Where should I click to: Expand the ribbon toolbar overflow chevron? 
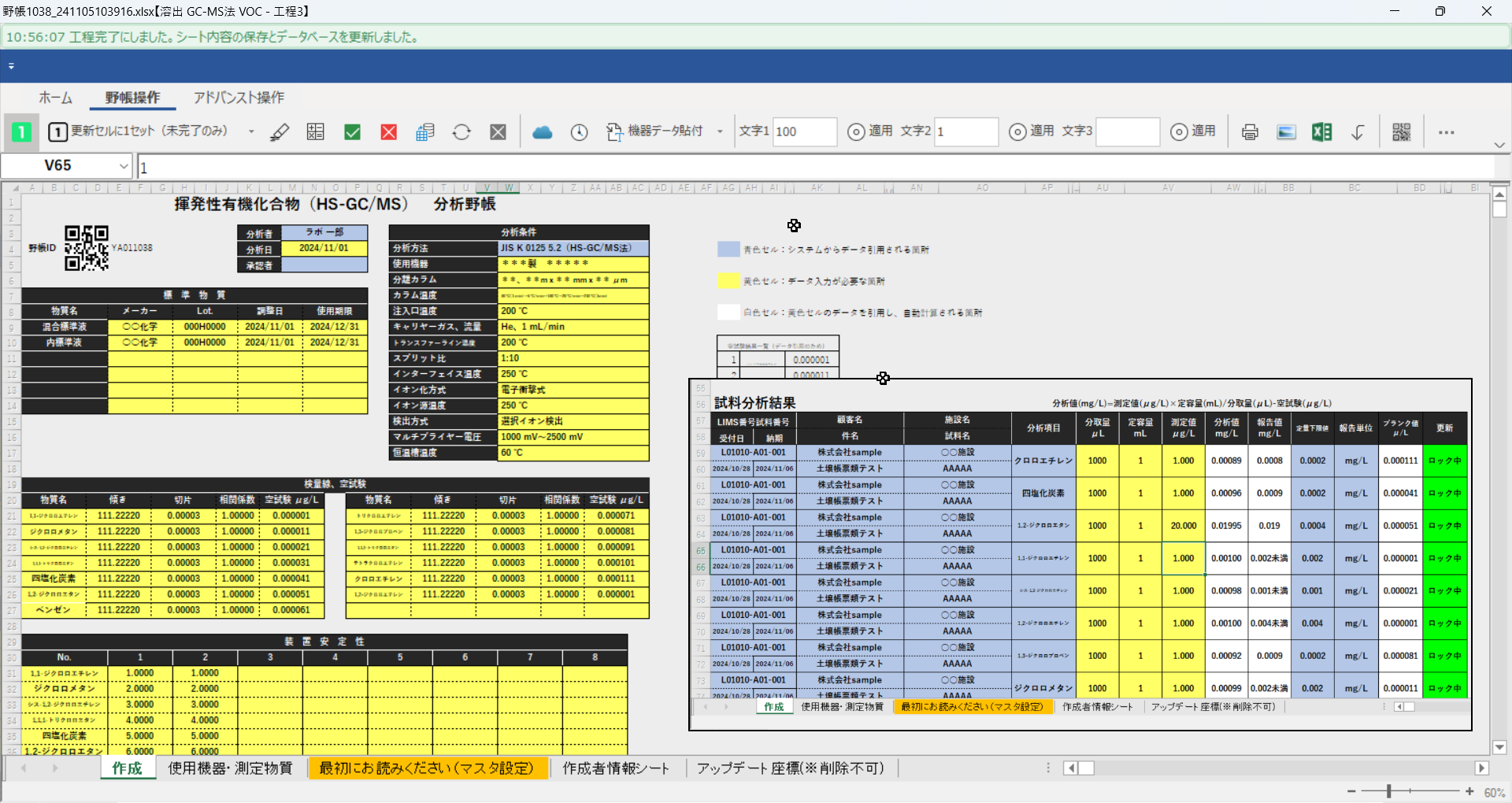tap(1499, 145)
